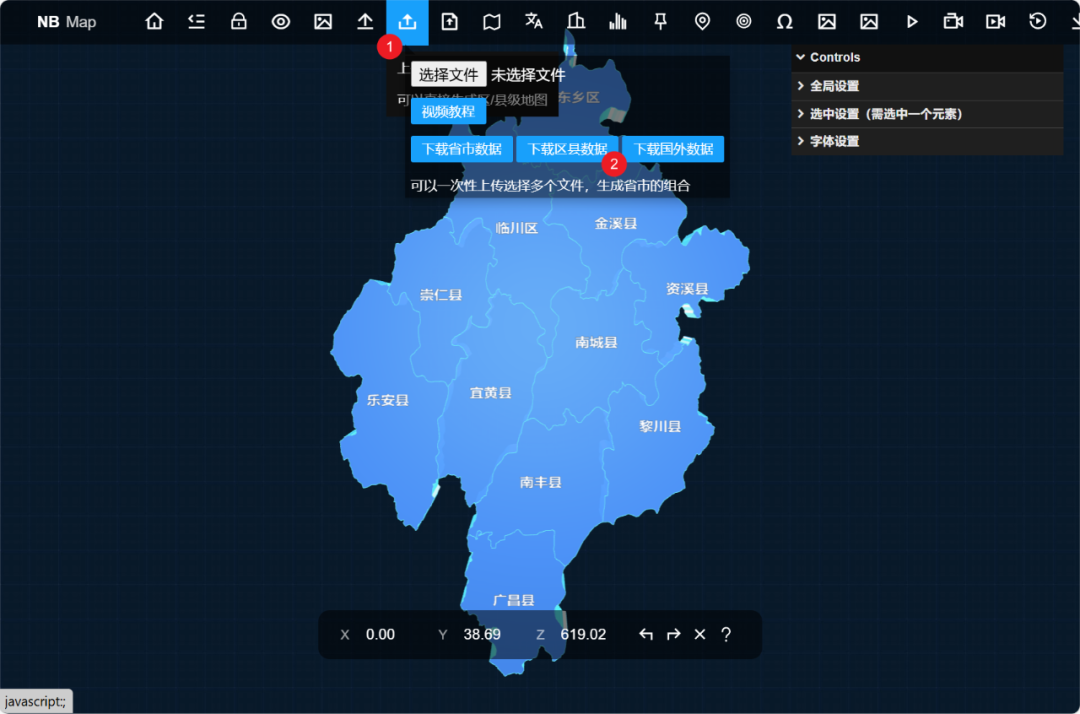Expand the 全局设置 section

coord(927,86)
